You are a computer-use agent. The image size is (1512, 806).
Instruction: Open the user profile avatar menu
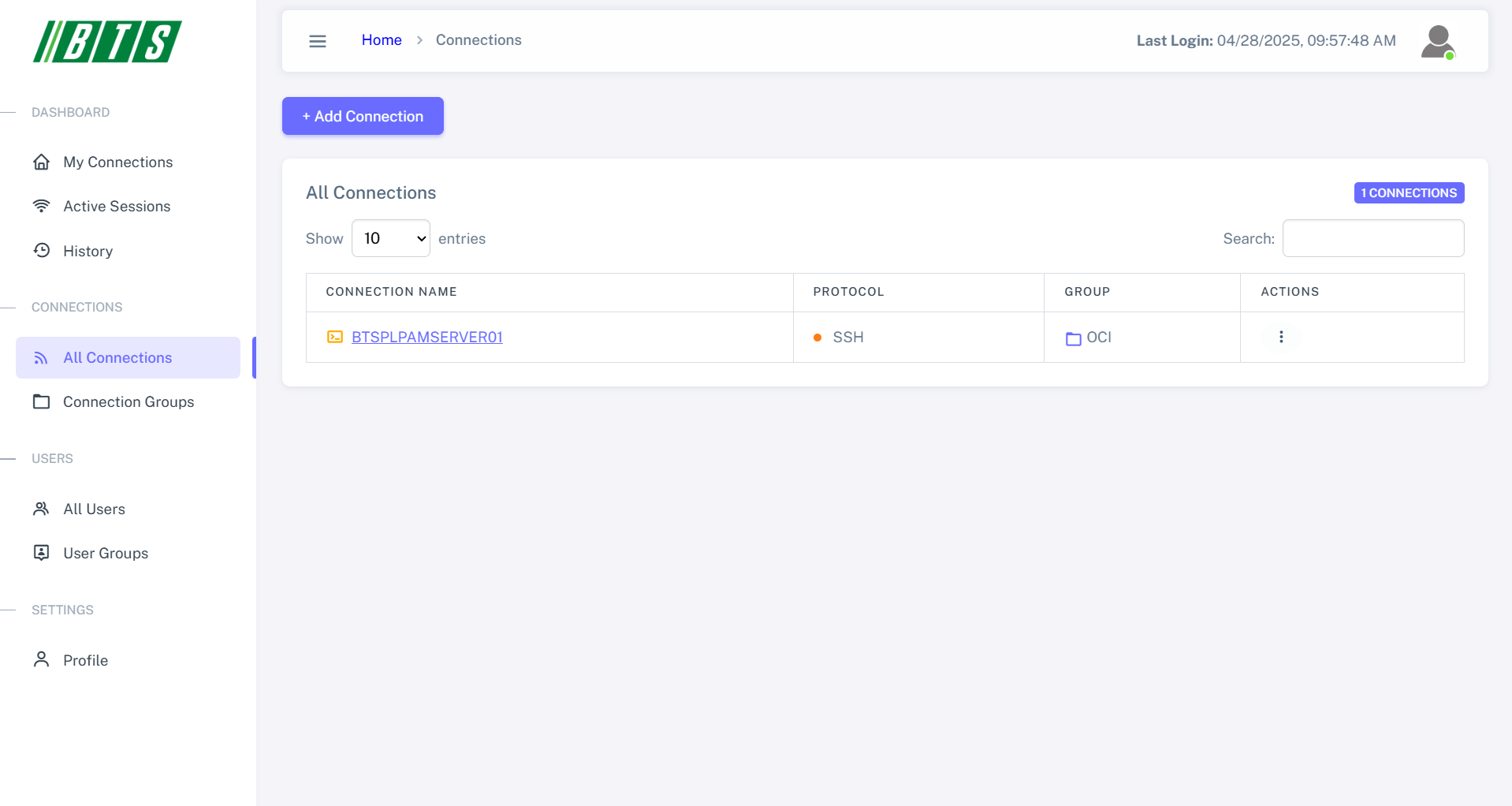(1438, 41)
